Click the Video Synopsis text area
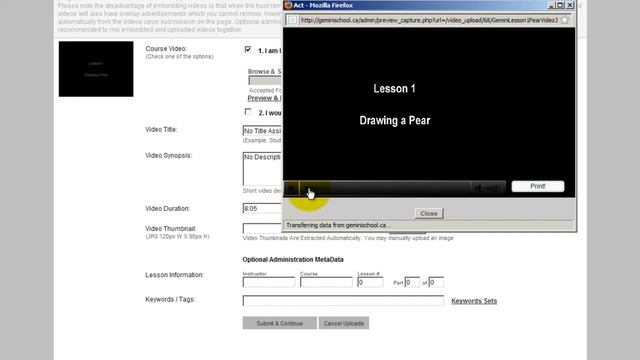The height and width of the screenshot is (360, 640). [262, 169]
